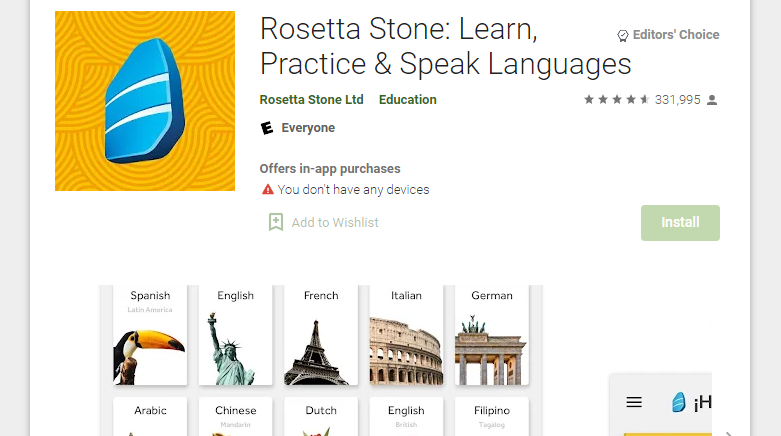Viewport: 781px width, 436px height.
Task: Select the English Statue of Liberty card
Action: pos(236,335)
